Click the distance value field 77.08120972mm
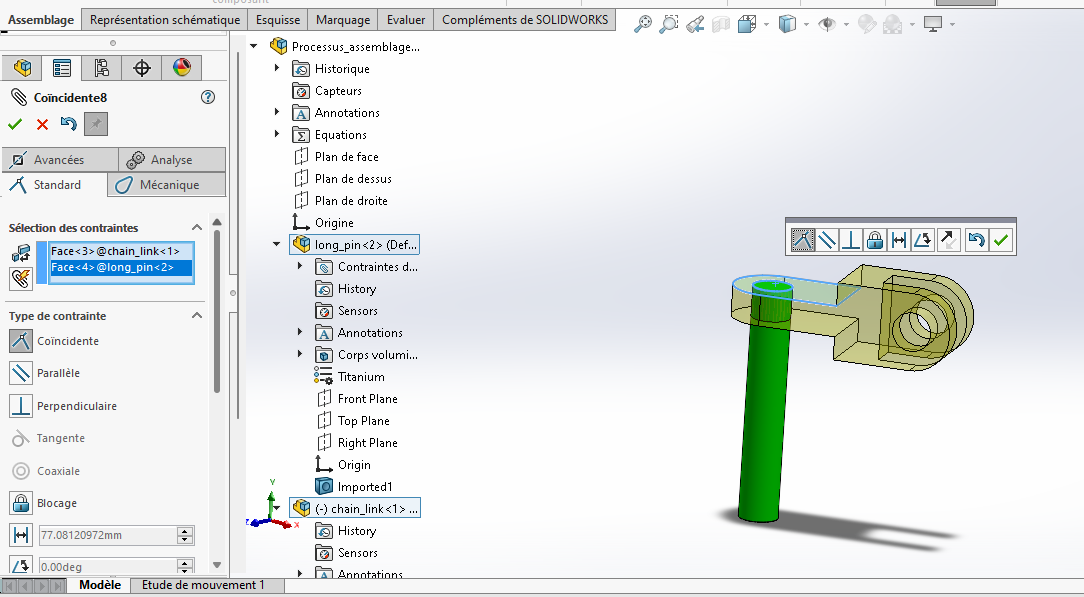The height and width of the screenshot is (597, 1084). (x=106, y=536)
